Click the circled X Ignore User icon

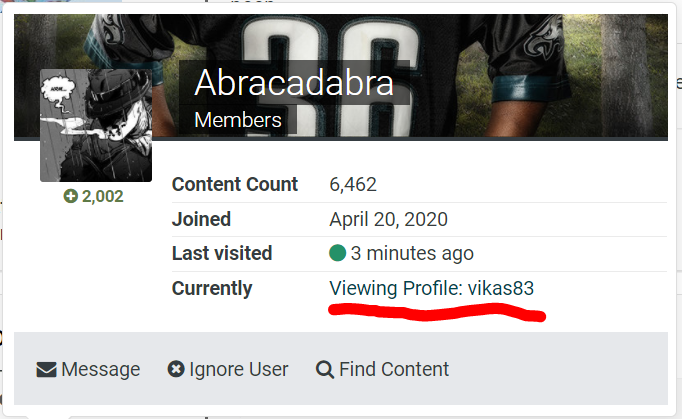point(176,369)
